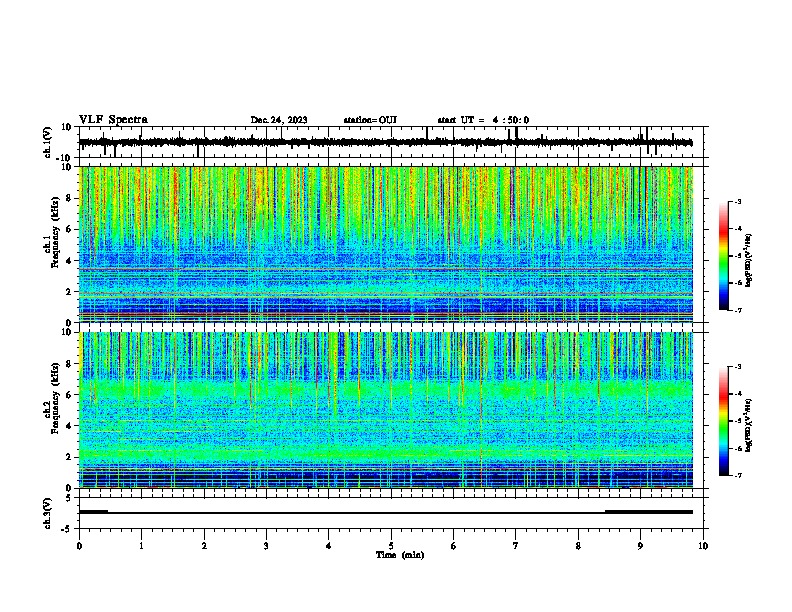792x612 pixels.
Task: Click the ch.2 spectrogram plot area
Action: (x=386, y=410)
